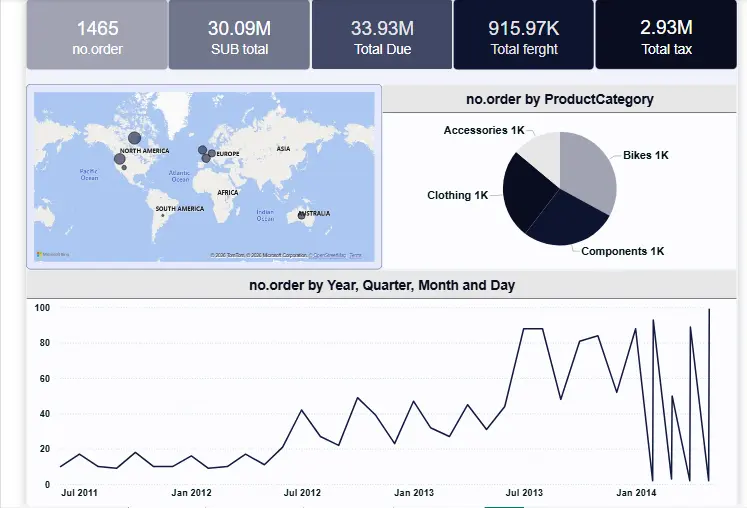Click the Jul 2012 axis label
This screenshot has width=747, height=508.
coord(302,493)
